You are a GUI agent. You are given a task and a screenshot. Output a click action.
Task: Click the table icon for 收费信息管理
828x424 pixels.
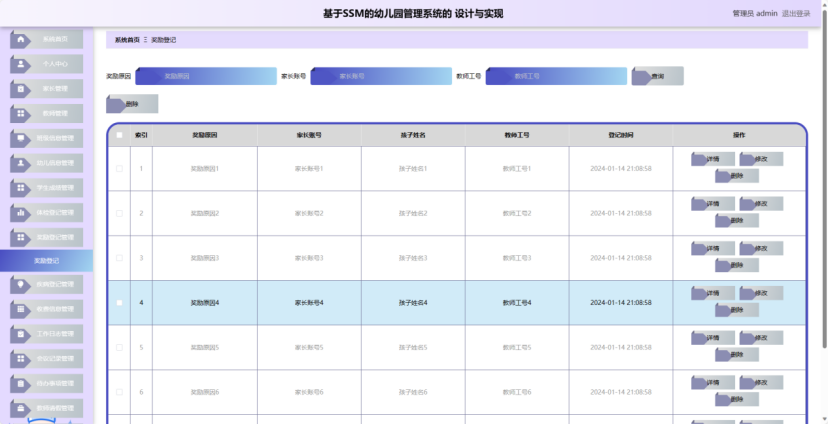tap(21, 309)
